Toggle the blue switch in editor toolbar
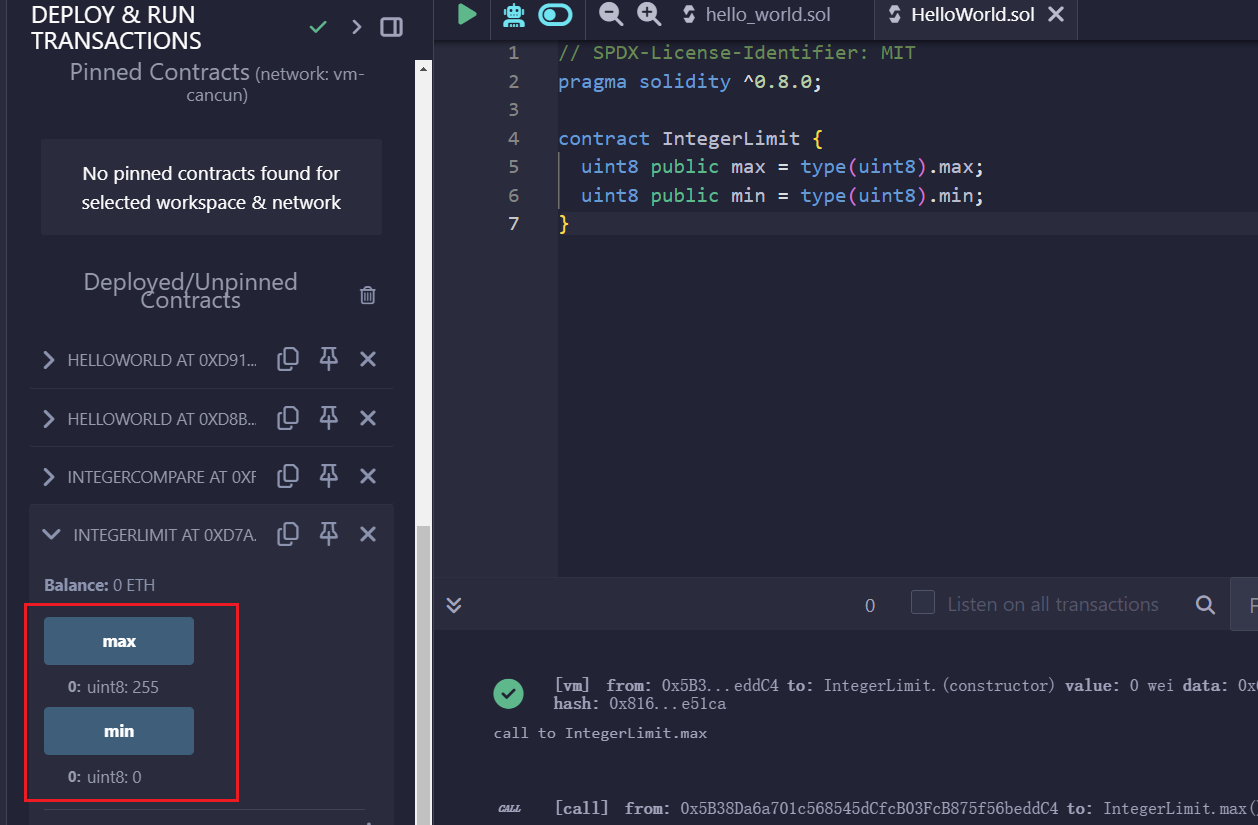Image resolution: width=1258 pixels, height=825 pixels. point(555,14)
